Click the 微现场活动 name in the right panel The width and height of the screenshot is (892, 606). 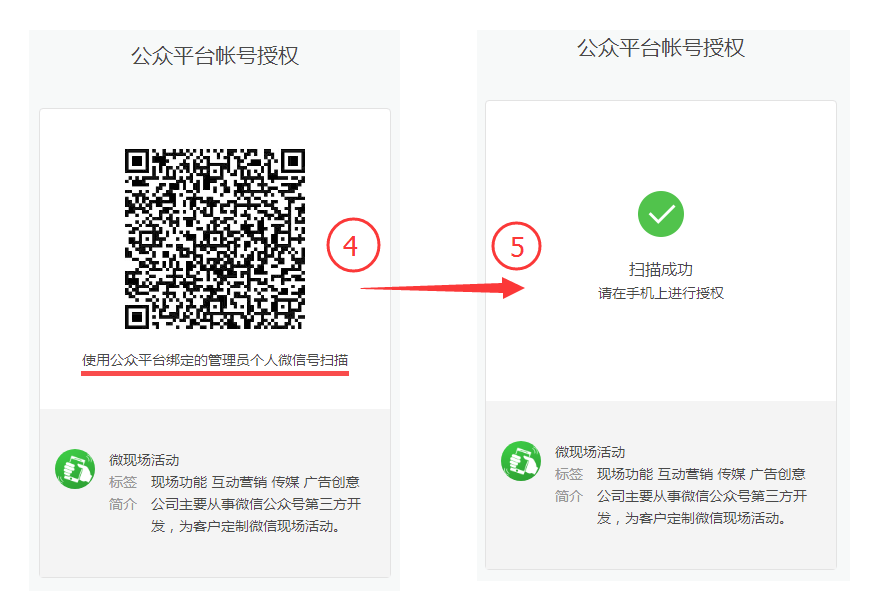pos(590,452)
